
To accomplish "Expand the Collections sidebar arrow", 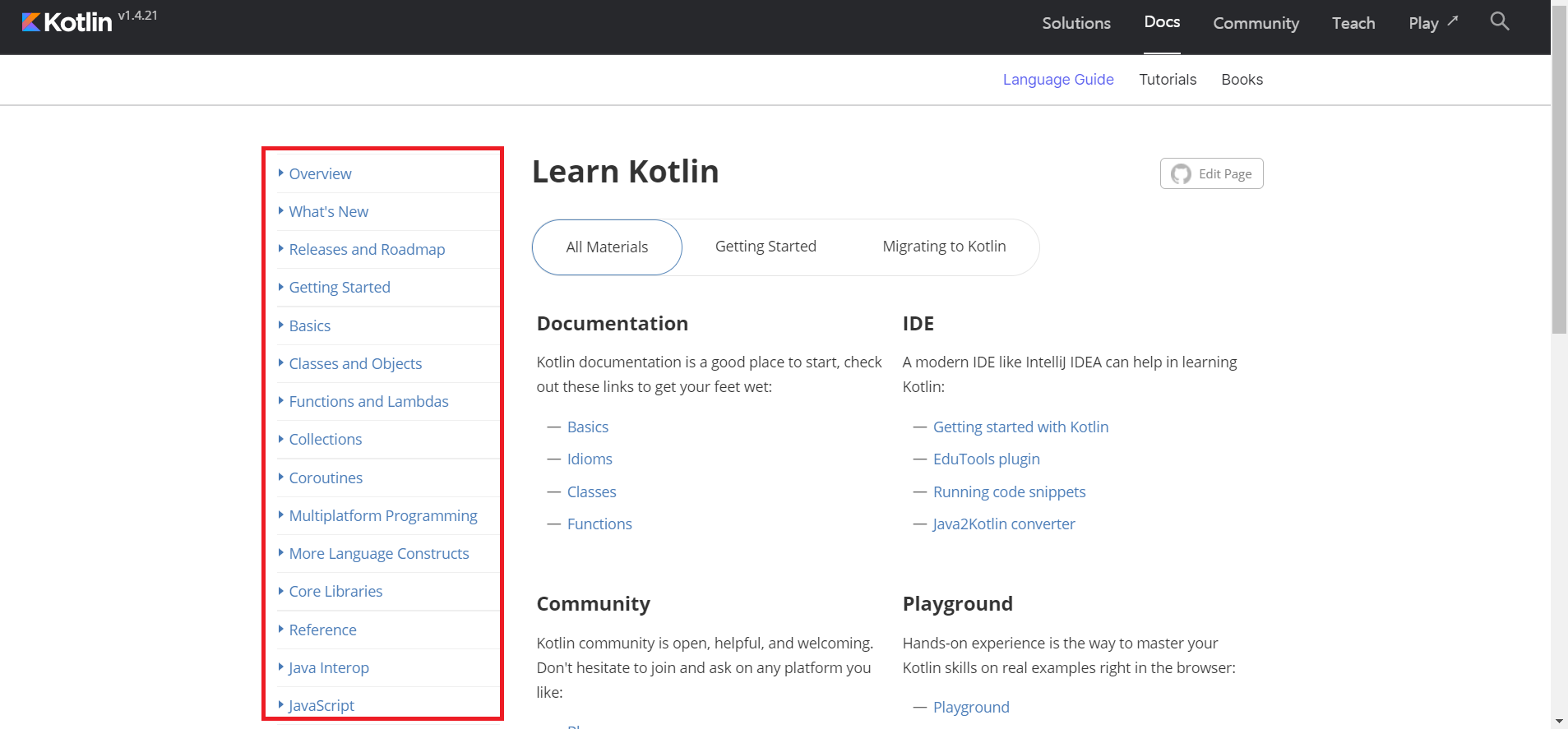I will coord(281,439).
